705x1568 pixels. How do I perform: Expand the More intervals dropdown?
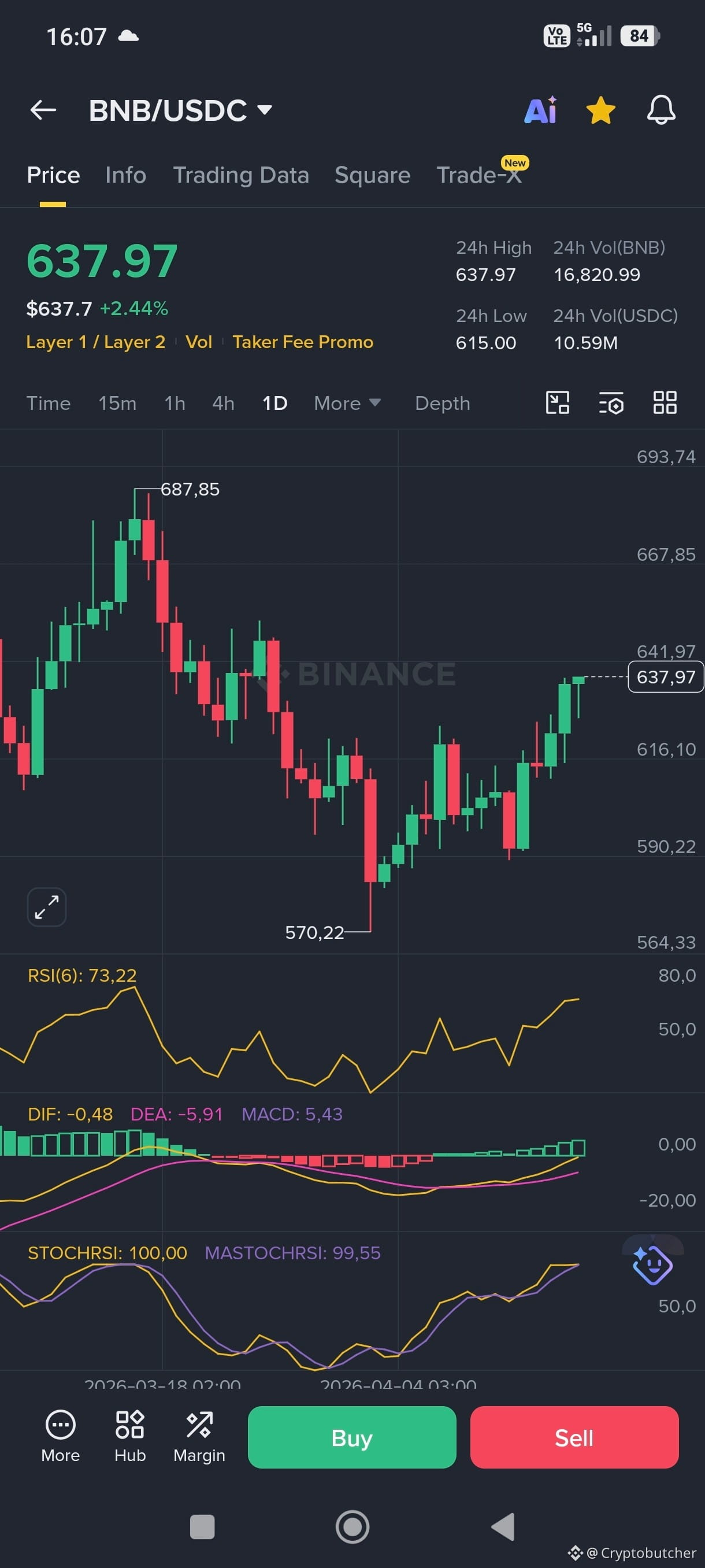pyautogui.click(x=347, y=403)
